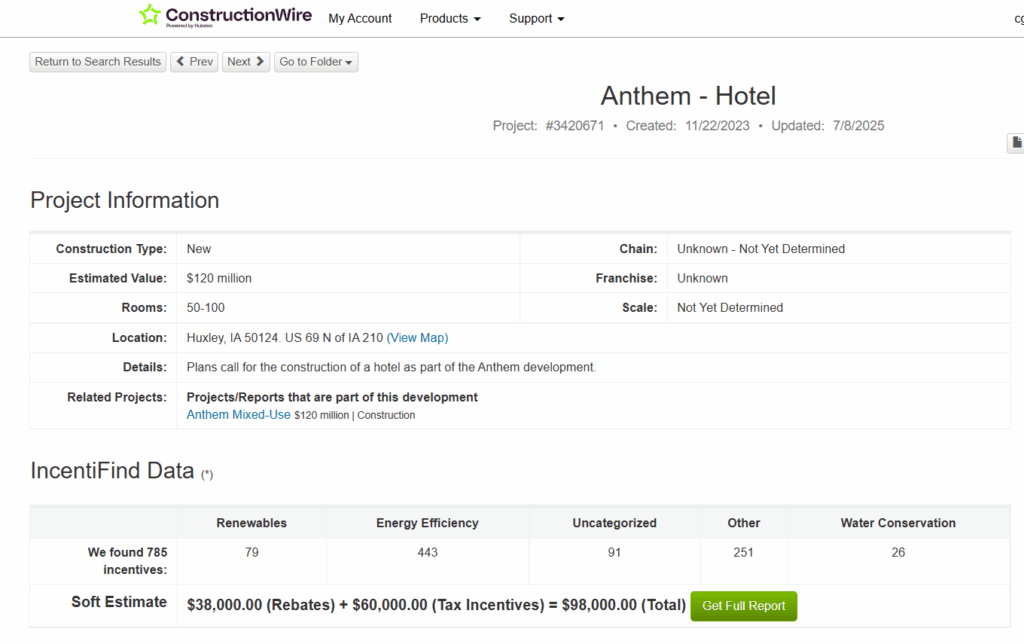Open My Account page

[360, 18]
